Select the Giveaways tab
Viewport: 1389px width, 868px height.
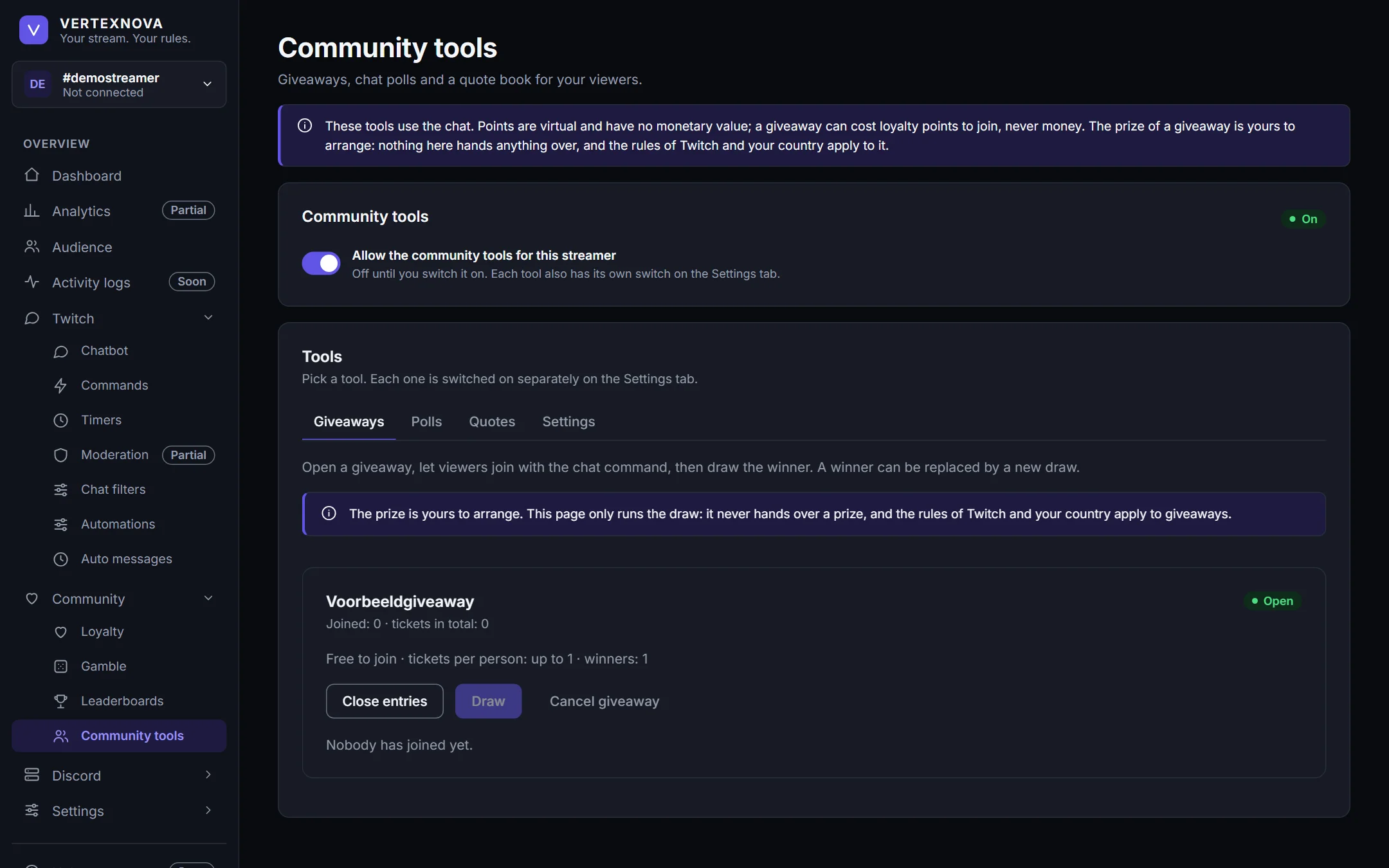pyautogui.click(x=349, y=422)
